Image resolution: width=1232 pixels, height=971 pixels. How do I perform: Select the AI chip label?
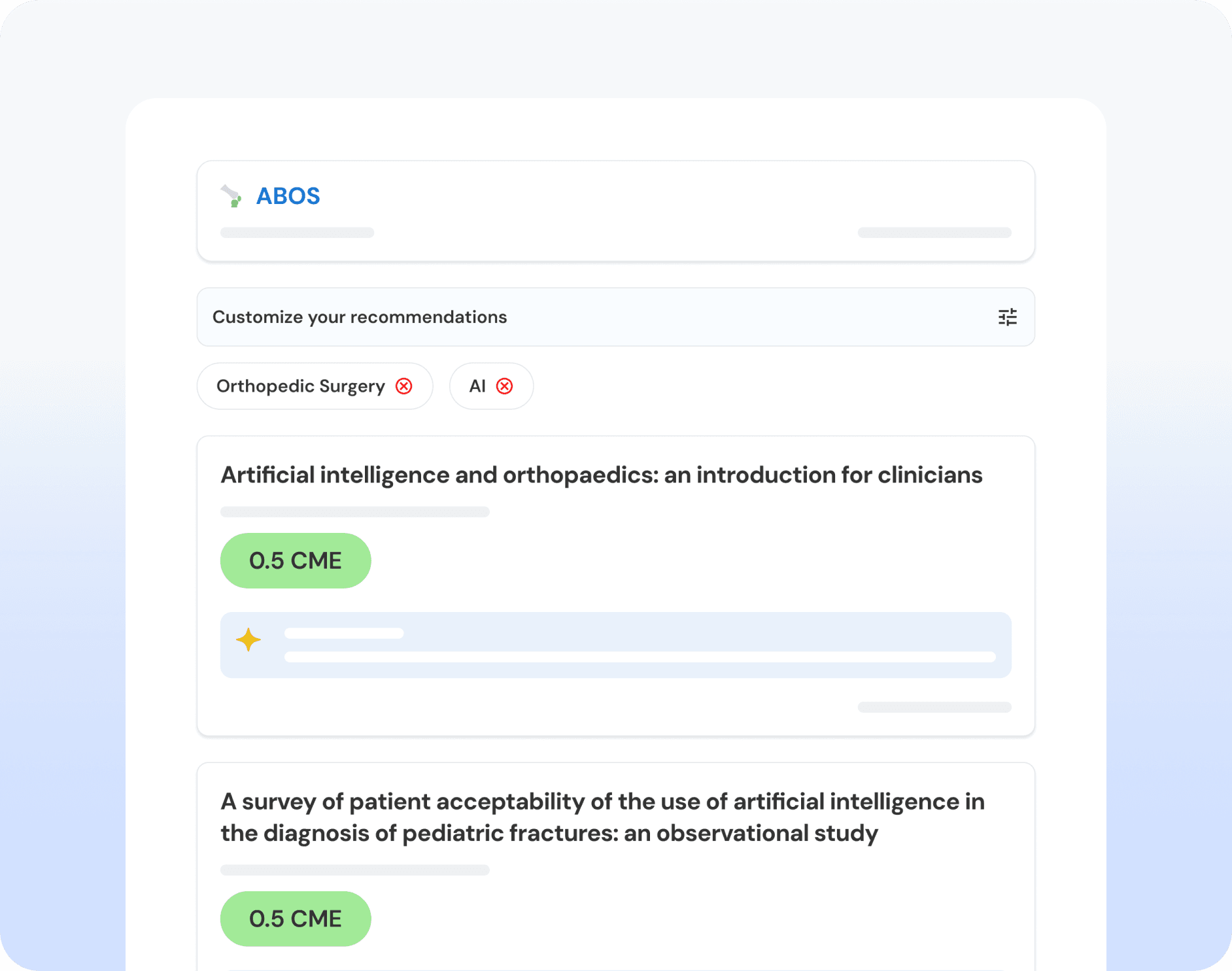coord(477,386)
